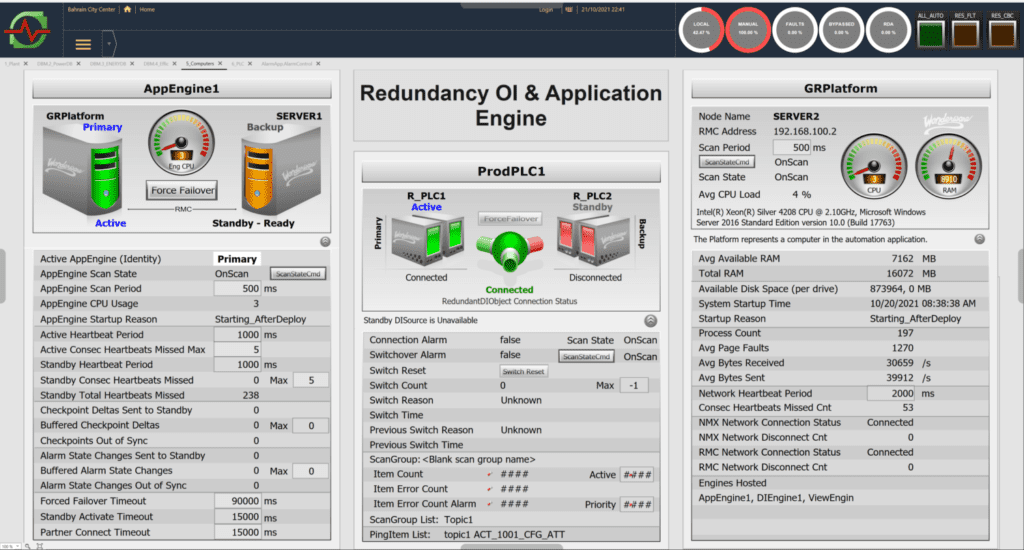The width and height of the screenshot is (1024, 550).
Task: Click the ScanGroup Priority #### field
Action: (x=637, y=504)
